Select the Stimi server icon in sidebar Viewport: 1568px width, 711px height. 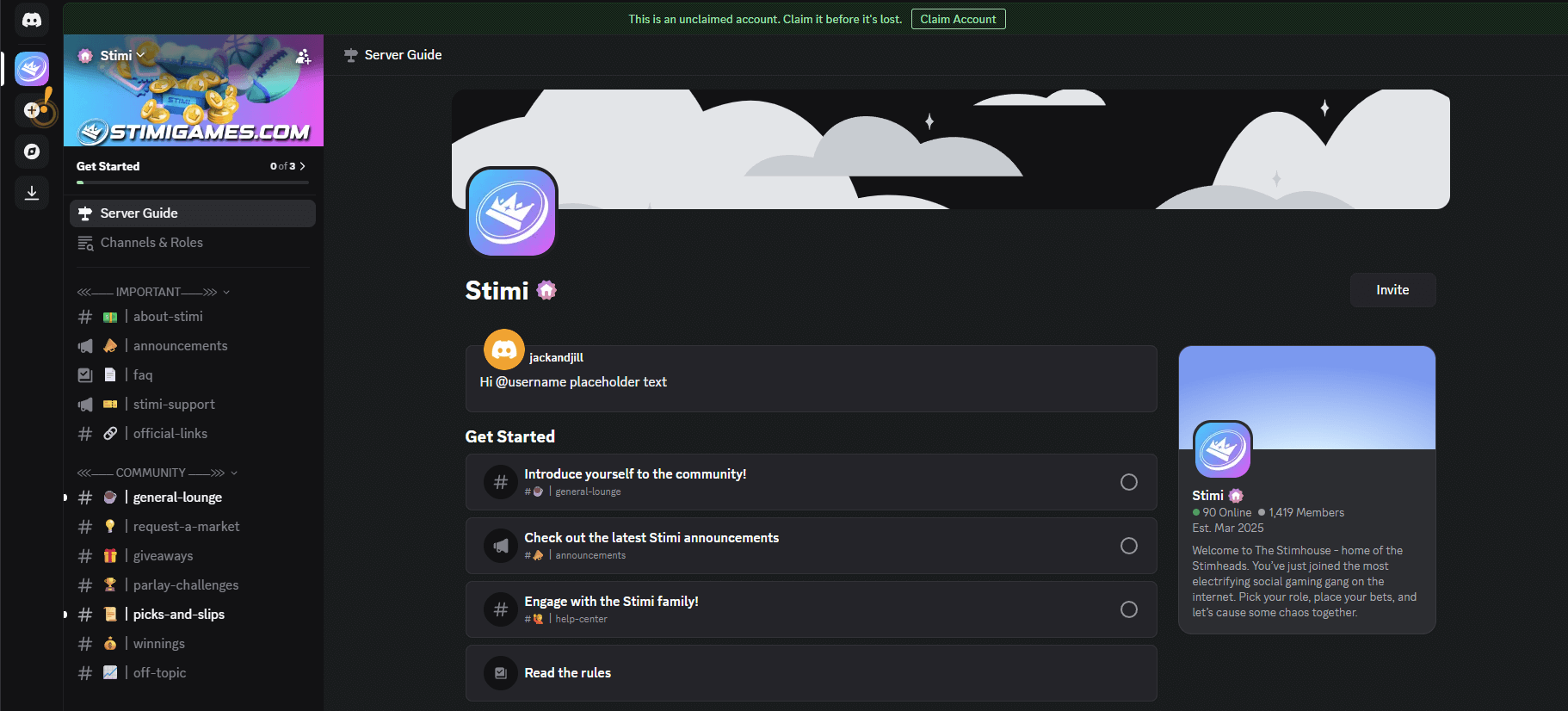pos(32,69)
